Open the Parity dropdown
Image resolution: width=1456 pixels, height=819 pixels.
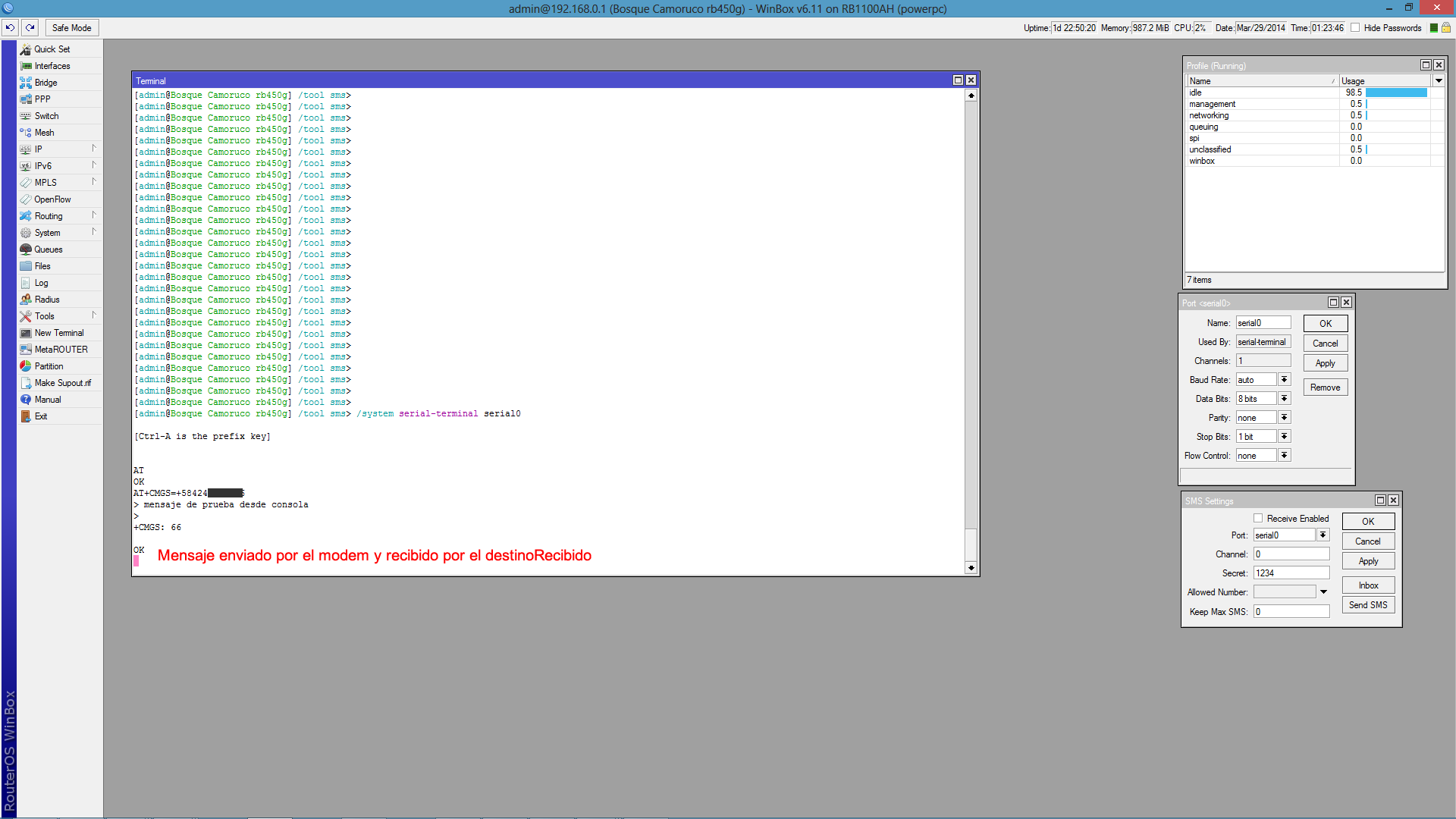pos(1284,418)
